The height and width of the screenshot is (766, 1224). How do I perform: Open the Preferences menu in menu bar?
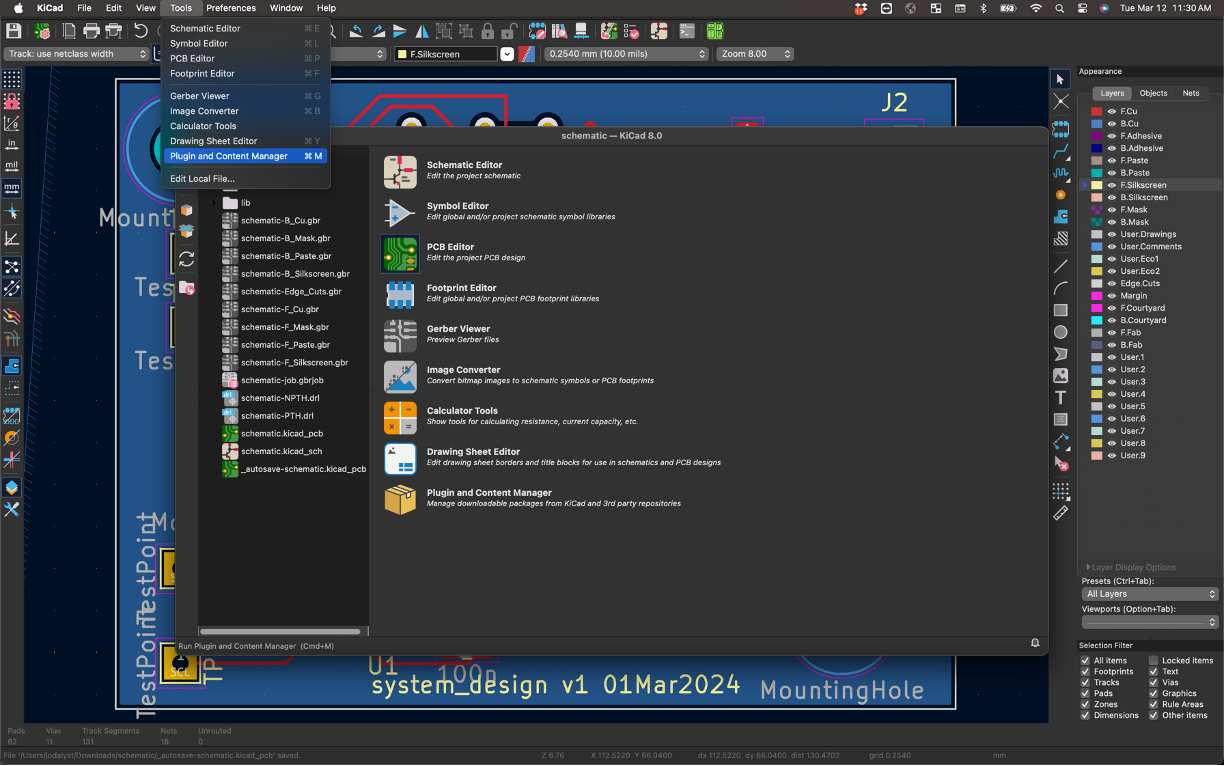tap(231, 8)
